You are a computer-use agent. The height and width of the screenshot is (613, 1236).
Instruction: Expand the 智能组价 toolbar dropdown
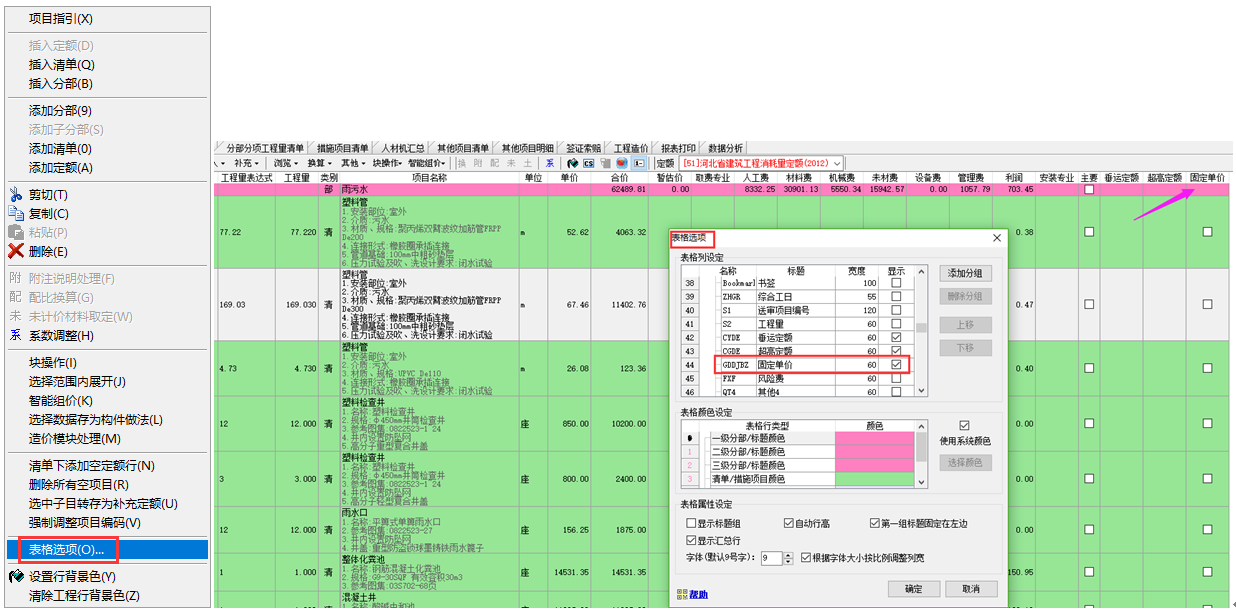tap(427, 163)
